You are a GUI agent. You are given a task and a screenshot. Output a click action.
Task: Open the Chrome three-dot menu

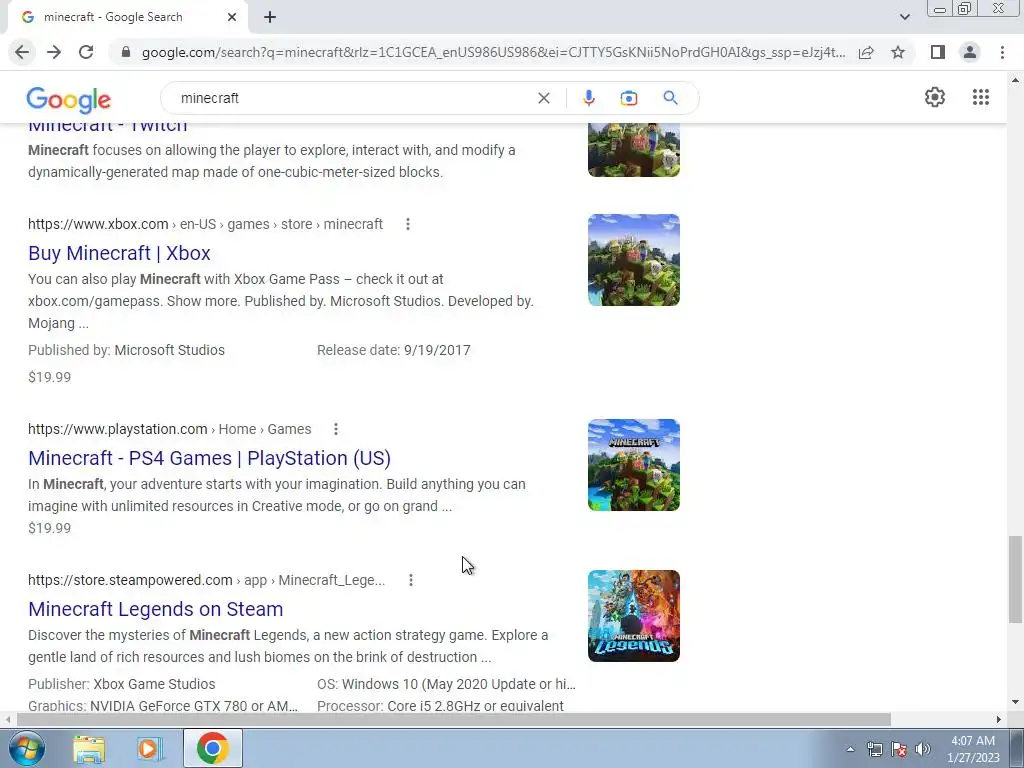(x=1002, y=52)
